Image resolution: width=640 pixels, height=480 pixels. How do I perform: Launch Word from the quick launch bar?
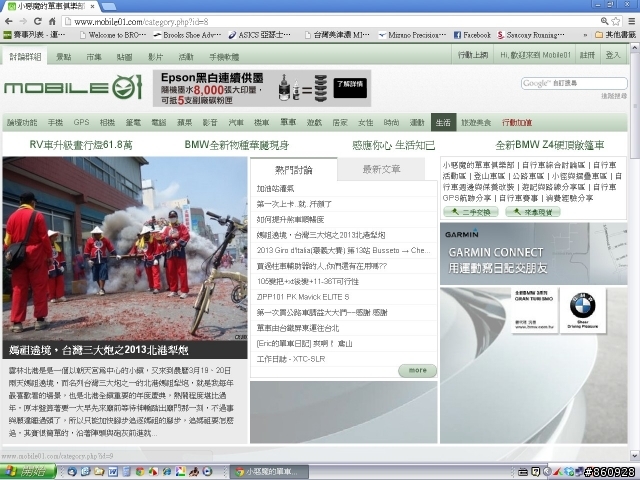(113, 472)
